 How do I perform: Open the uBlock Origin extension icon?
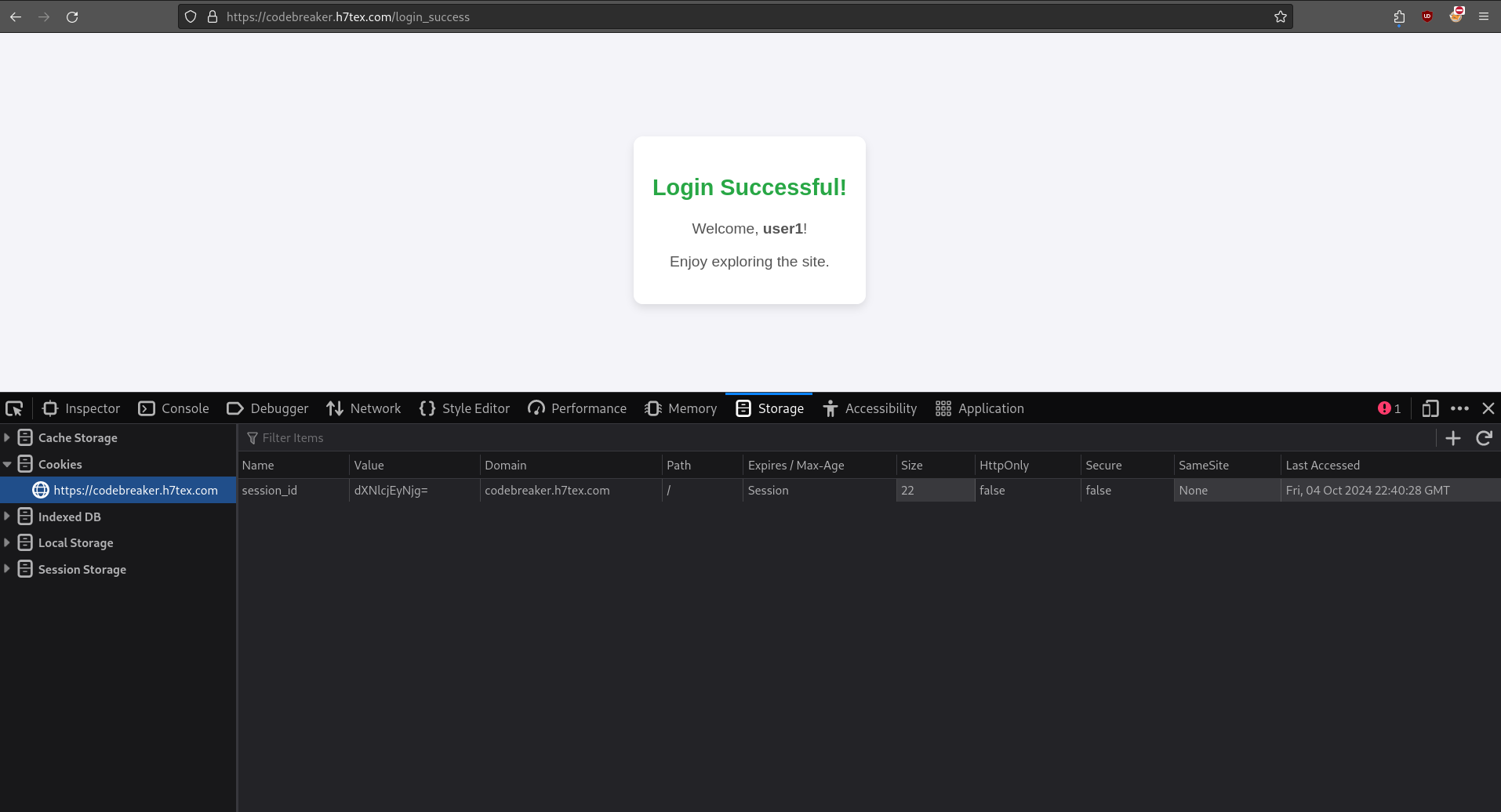[x=1427, y=16]
